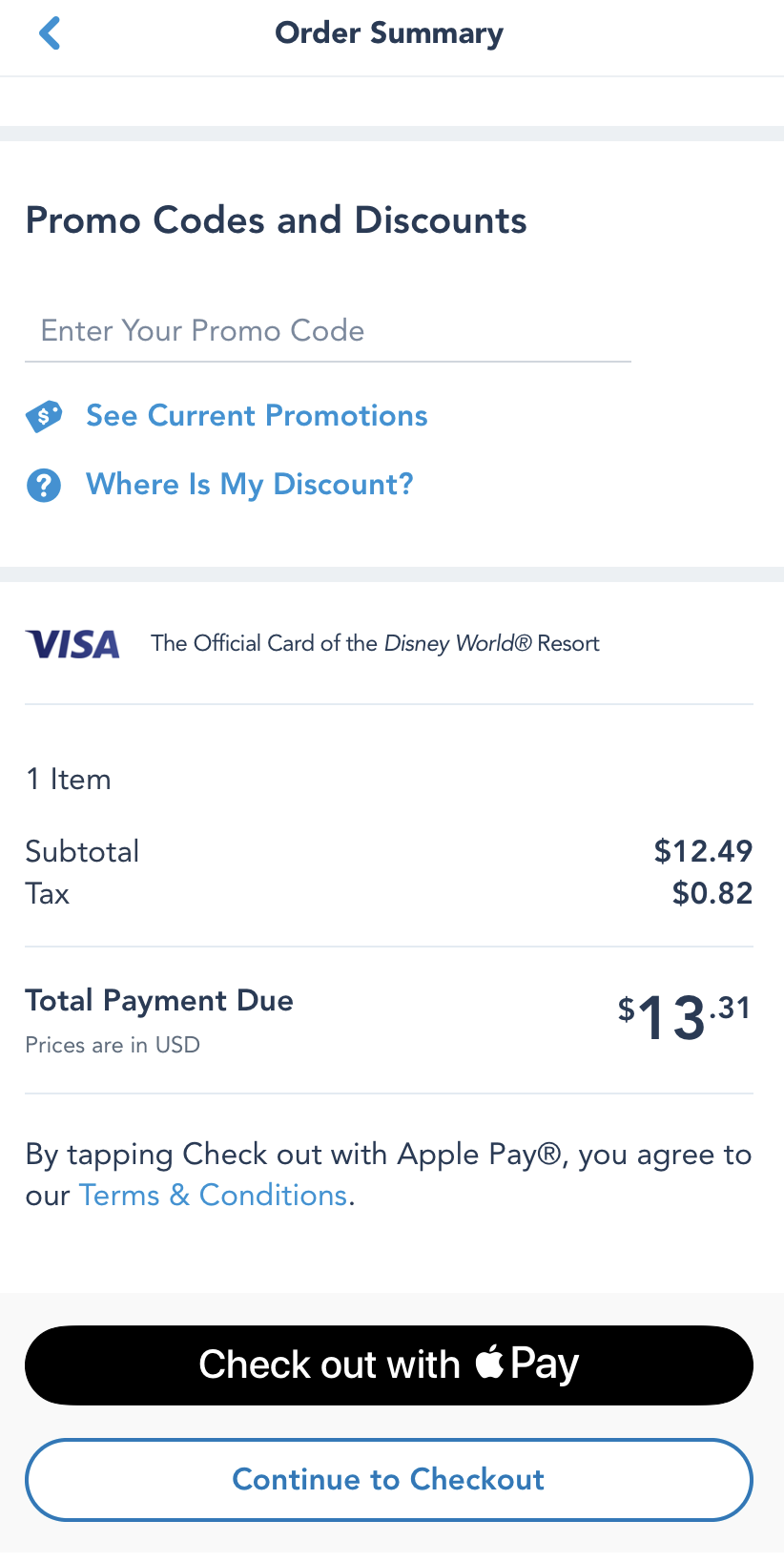This screenshot has width=784, height=1562.
Task: Click the VISA logo
Action: pyautogui.click(x=72, y=644)
